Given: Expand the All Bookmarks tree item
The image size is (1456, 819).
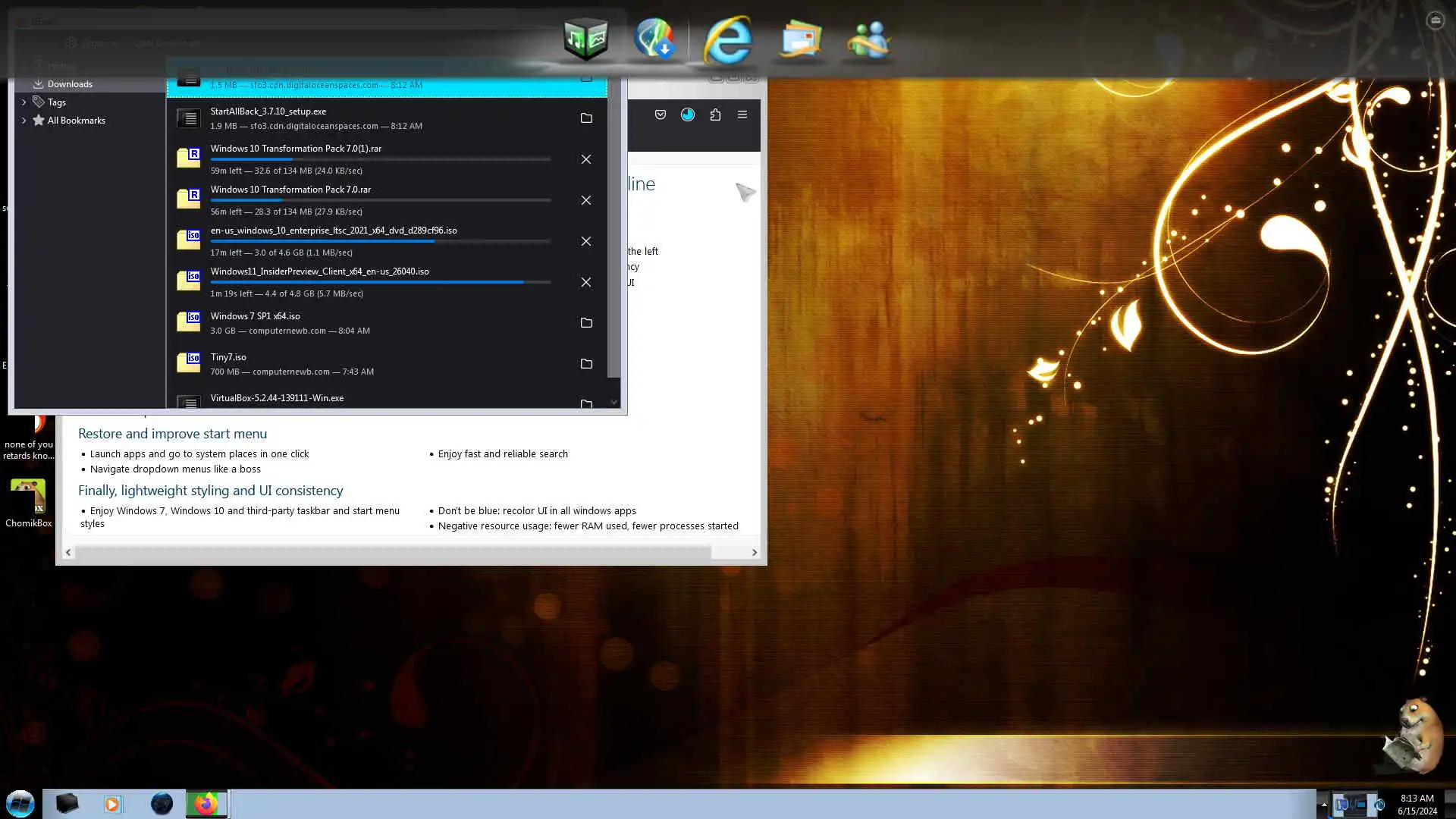Looking at the screenshot, I should 24,121.
